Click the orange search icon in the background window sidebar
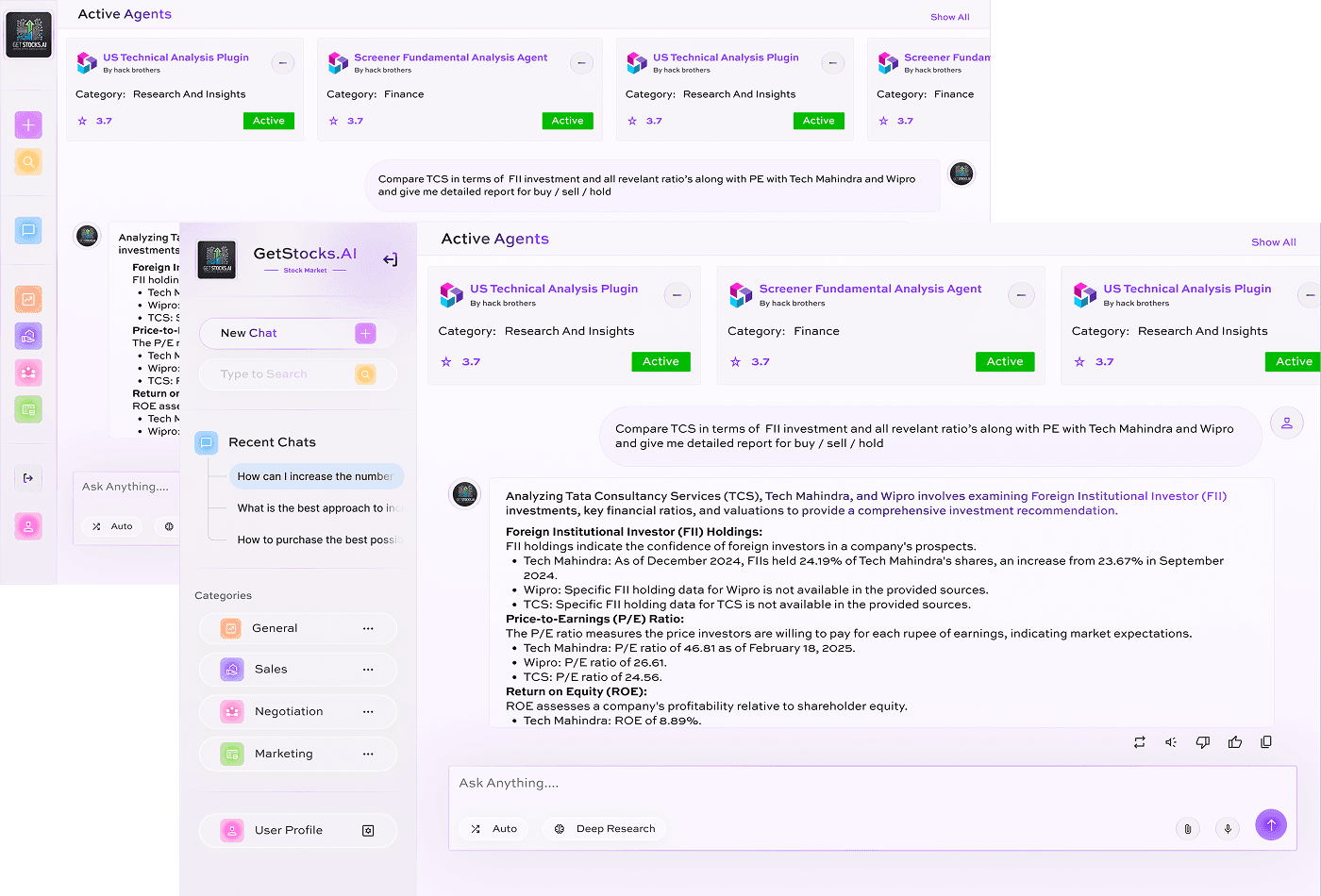The image size is (1321, 896). point(28,162)
